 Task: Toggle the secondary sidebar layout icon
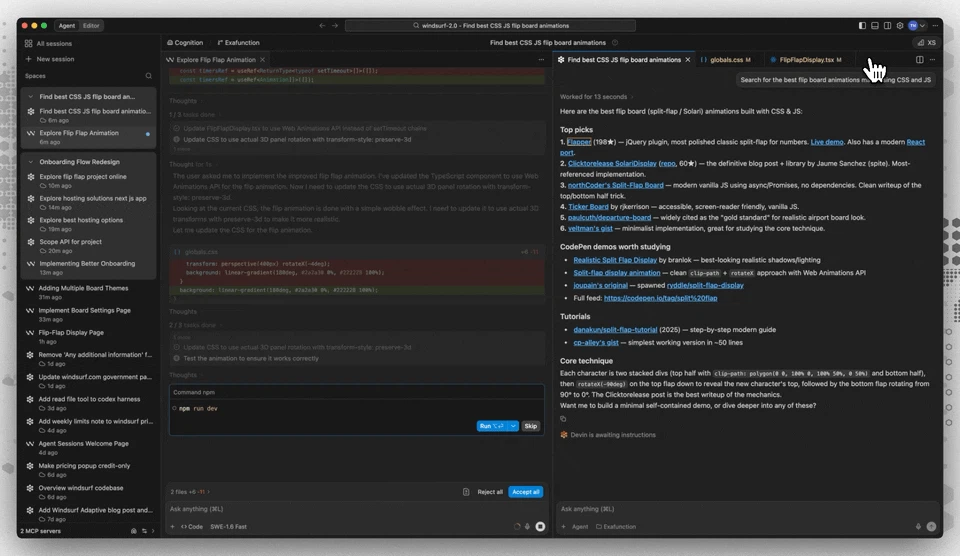coord(887,26)
